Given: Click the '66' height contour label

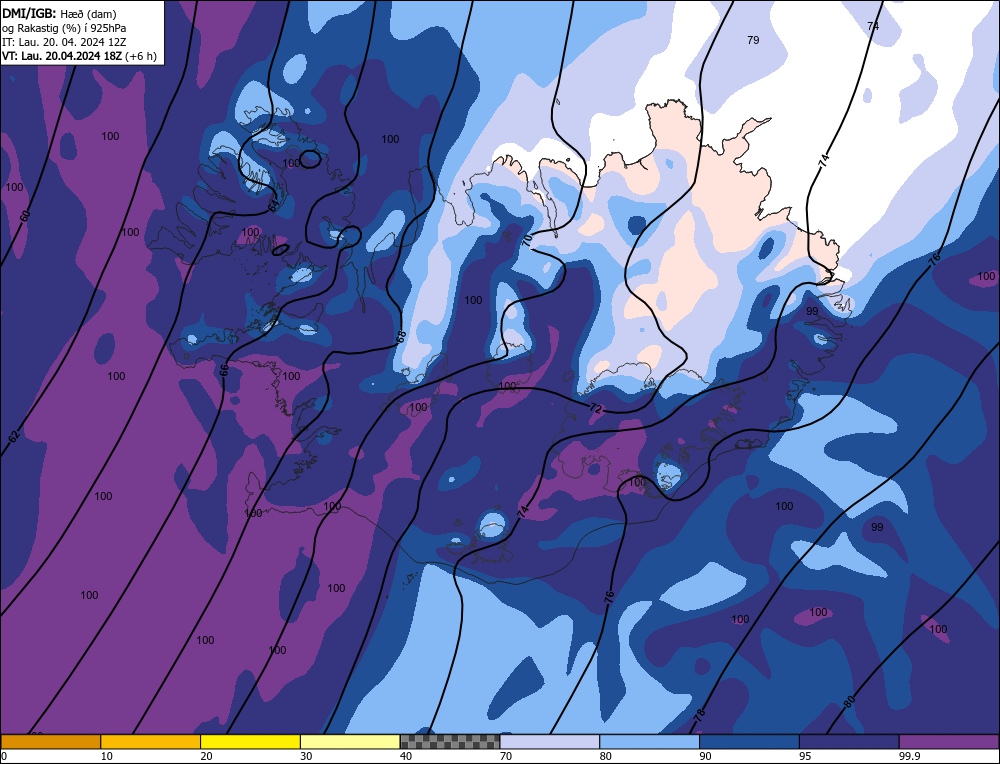Looking at the screenshot, I should (x=224, y=370).
